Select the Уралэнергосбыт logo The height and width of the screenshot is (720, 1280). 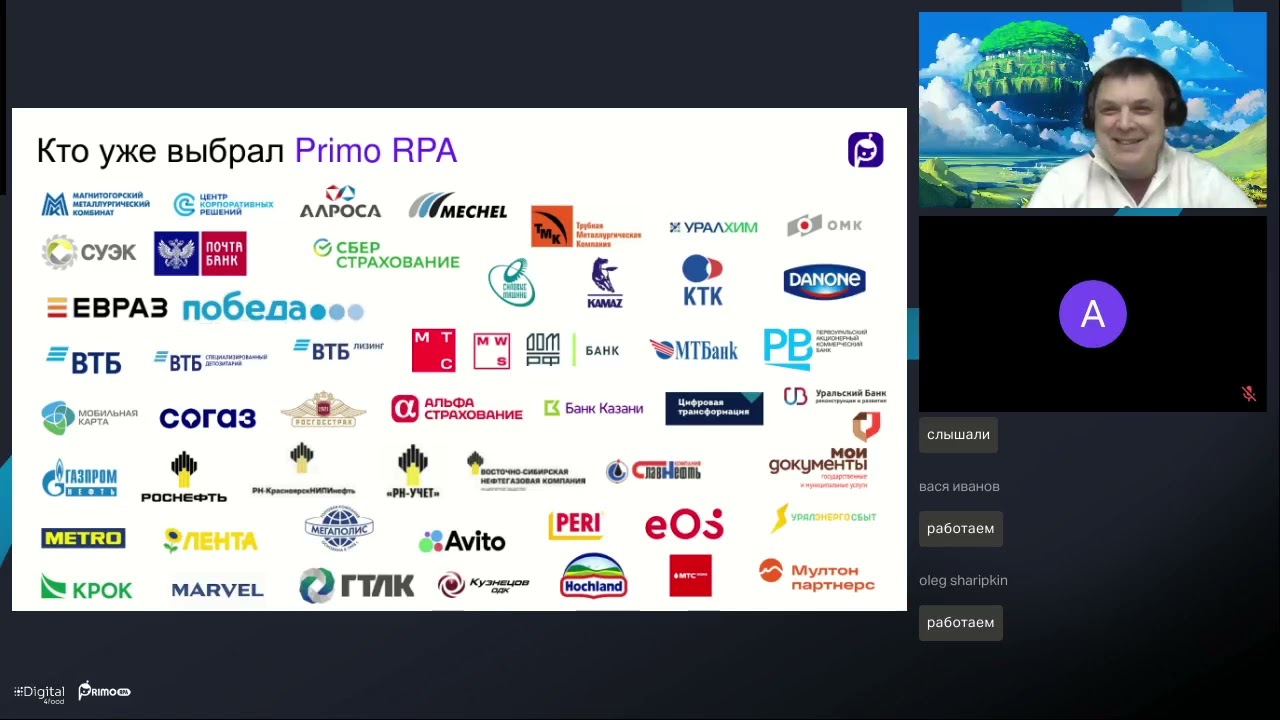pyautogui.click(x=824, y=517)
